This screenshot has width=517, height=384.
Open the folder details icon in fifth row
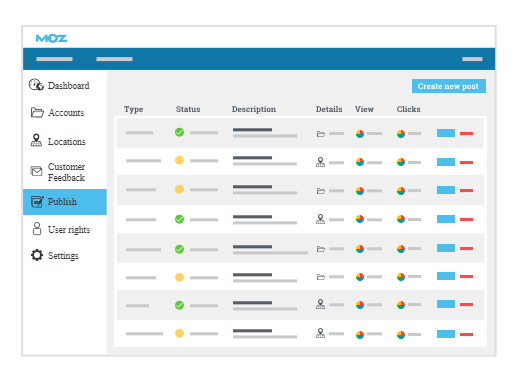click(x=321, y=249)
